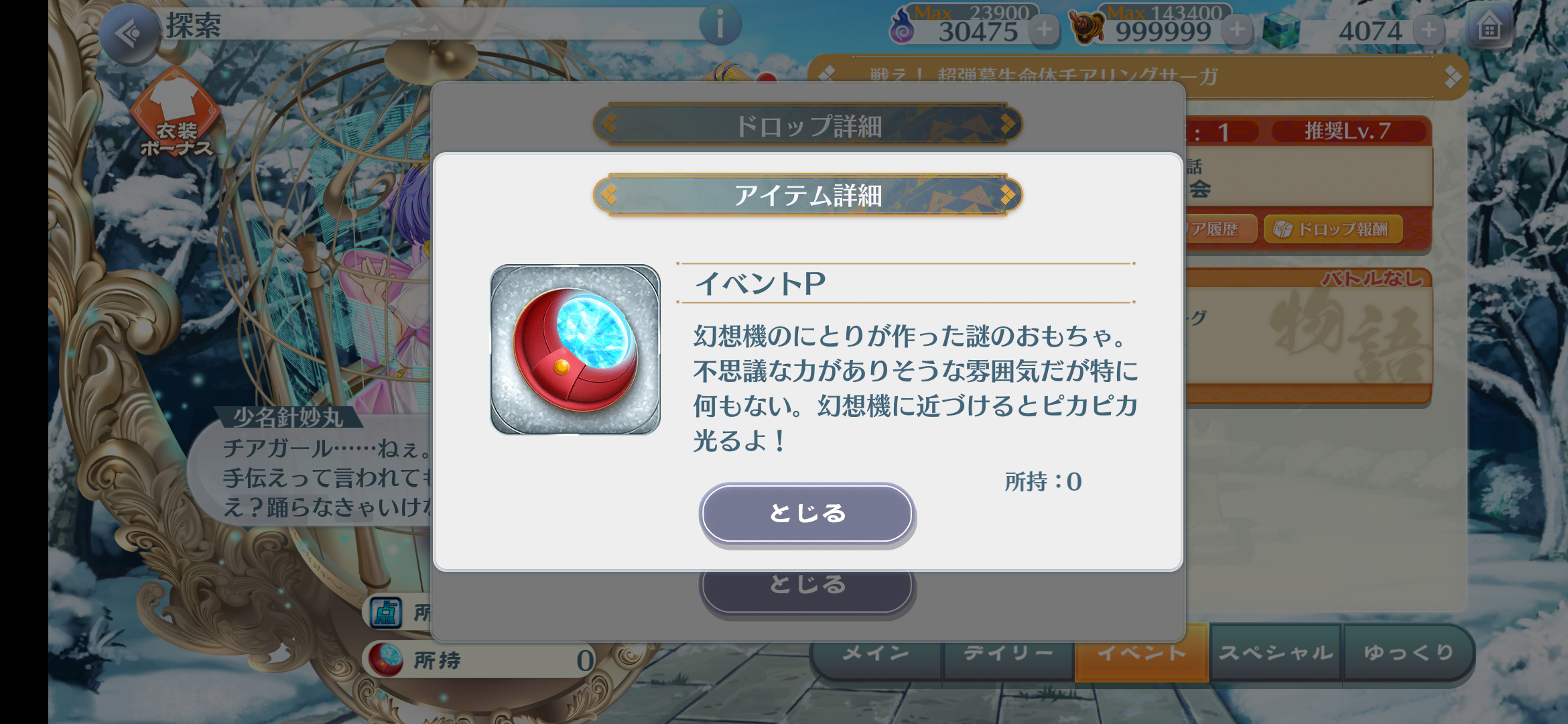Switch to the デイリー tab
This screenshot has width=1568, height=724.
tap(1008, 653)
